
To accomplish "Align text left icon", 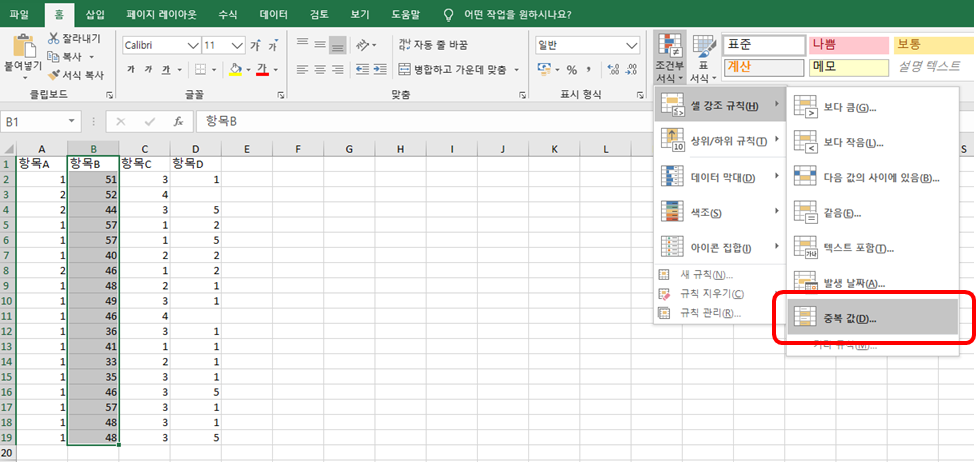I will (x=303, y=69).
